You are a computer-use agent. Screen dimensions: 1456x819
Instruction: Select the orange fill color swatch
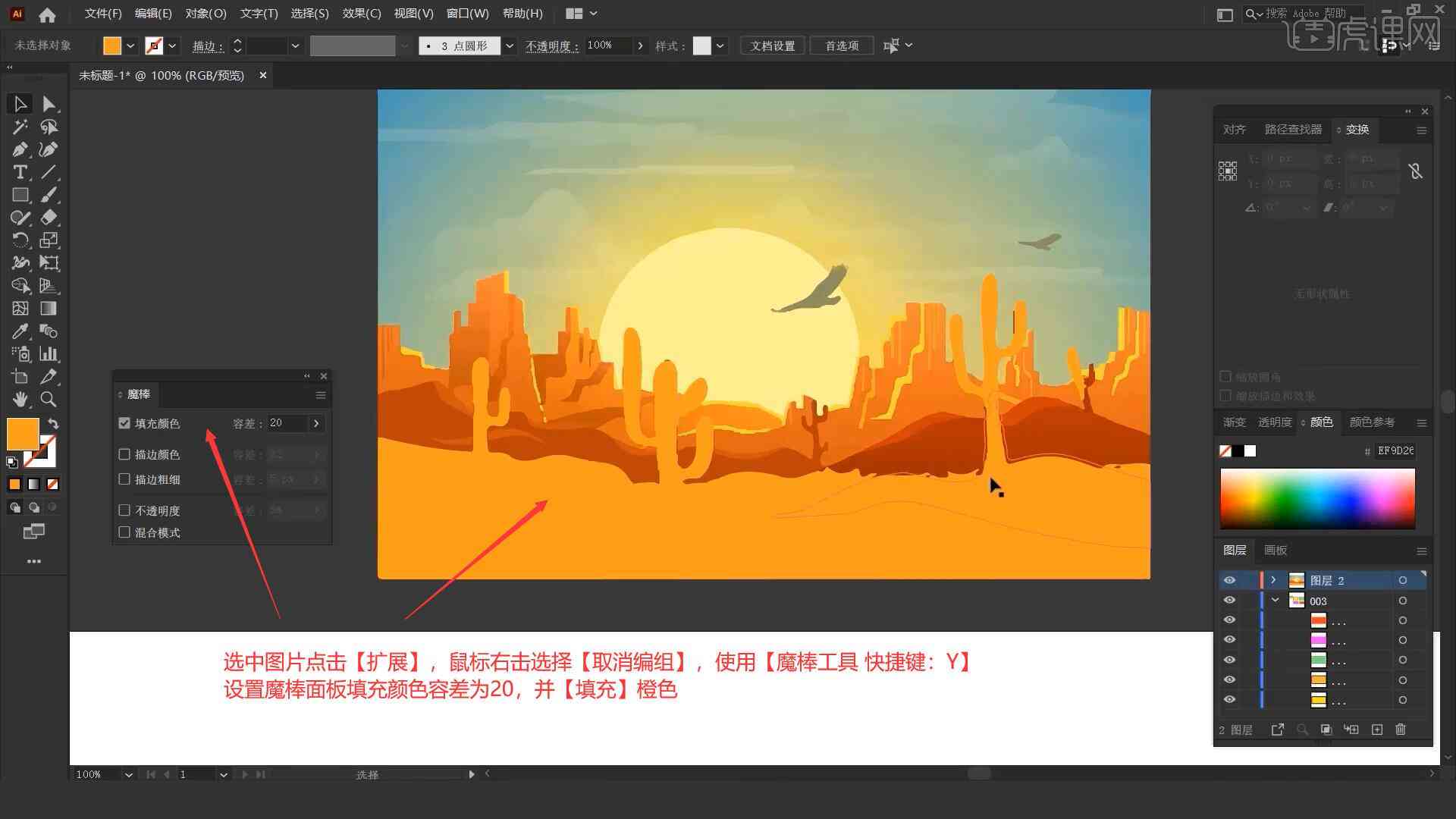coord(23,432)
